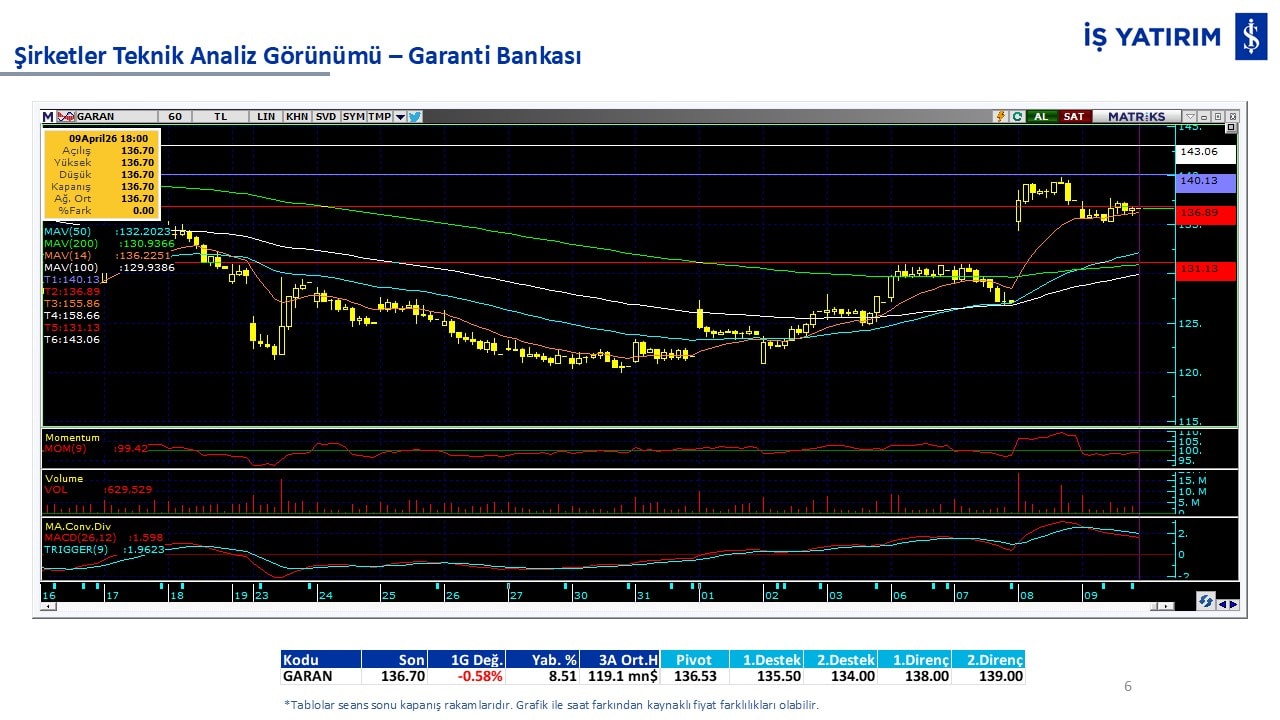Screen dimensions: 1280x720
Task: Click the purple 140.13 price level label
Action: 1205,182
